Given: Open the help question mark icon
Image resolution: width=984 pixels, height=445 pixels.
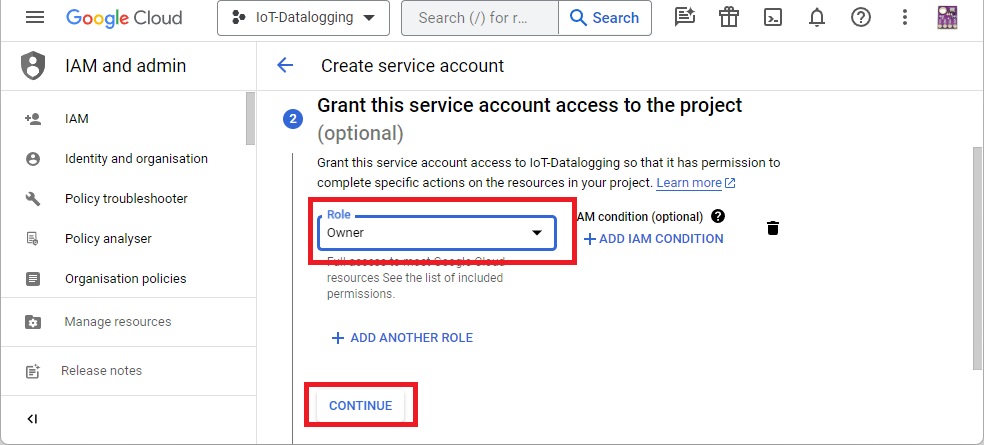Looking at the screenshot, I should pos(860,18).
